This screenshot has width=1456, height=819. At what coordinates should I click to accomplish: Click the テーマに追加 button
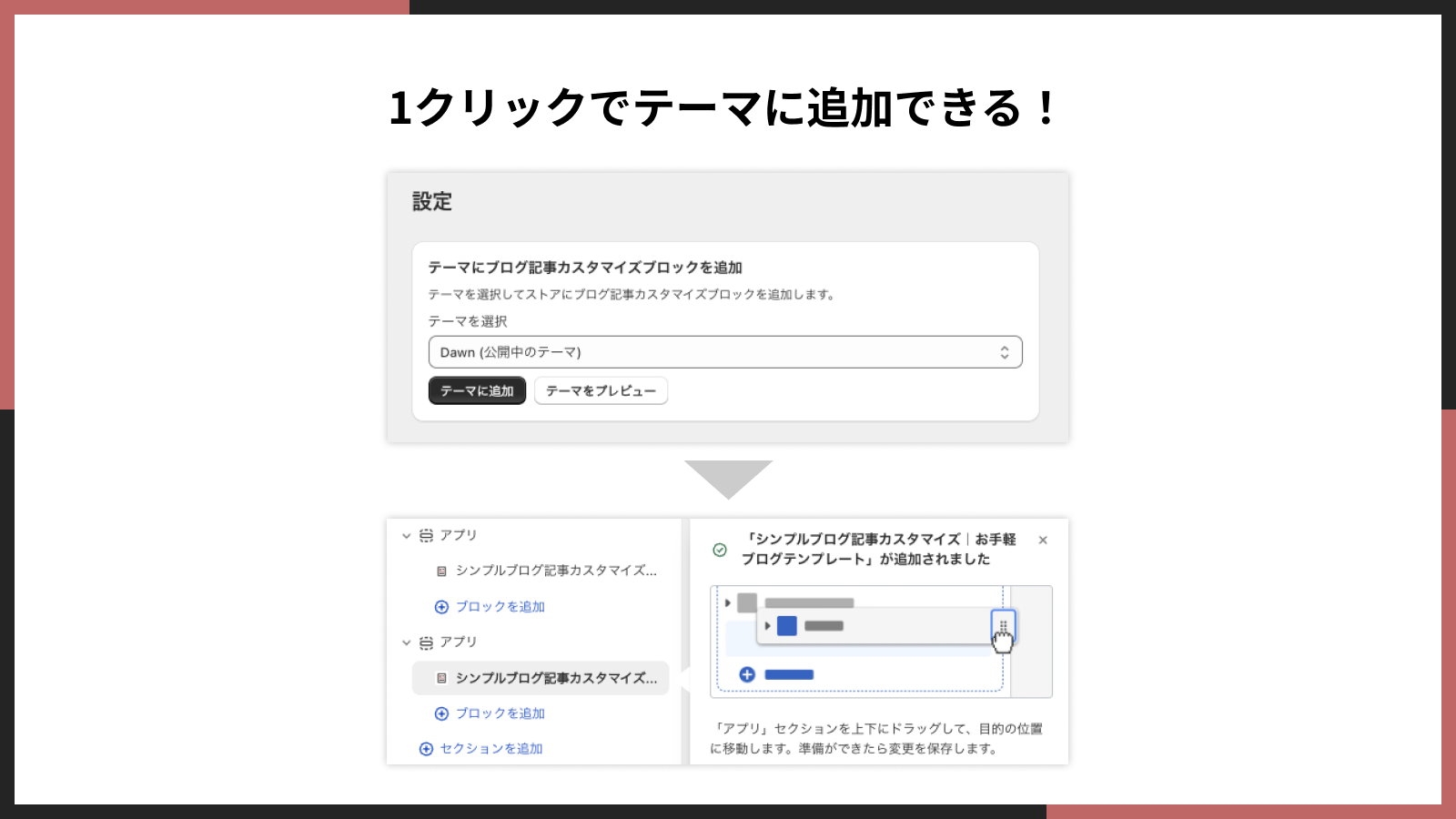click(x=477, y=390)
